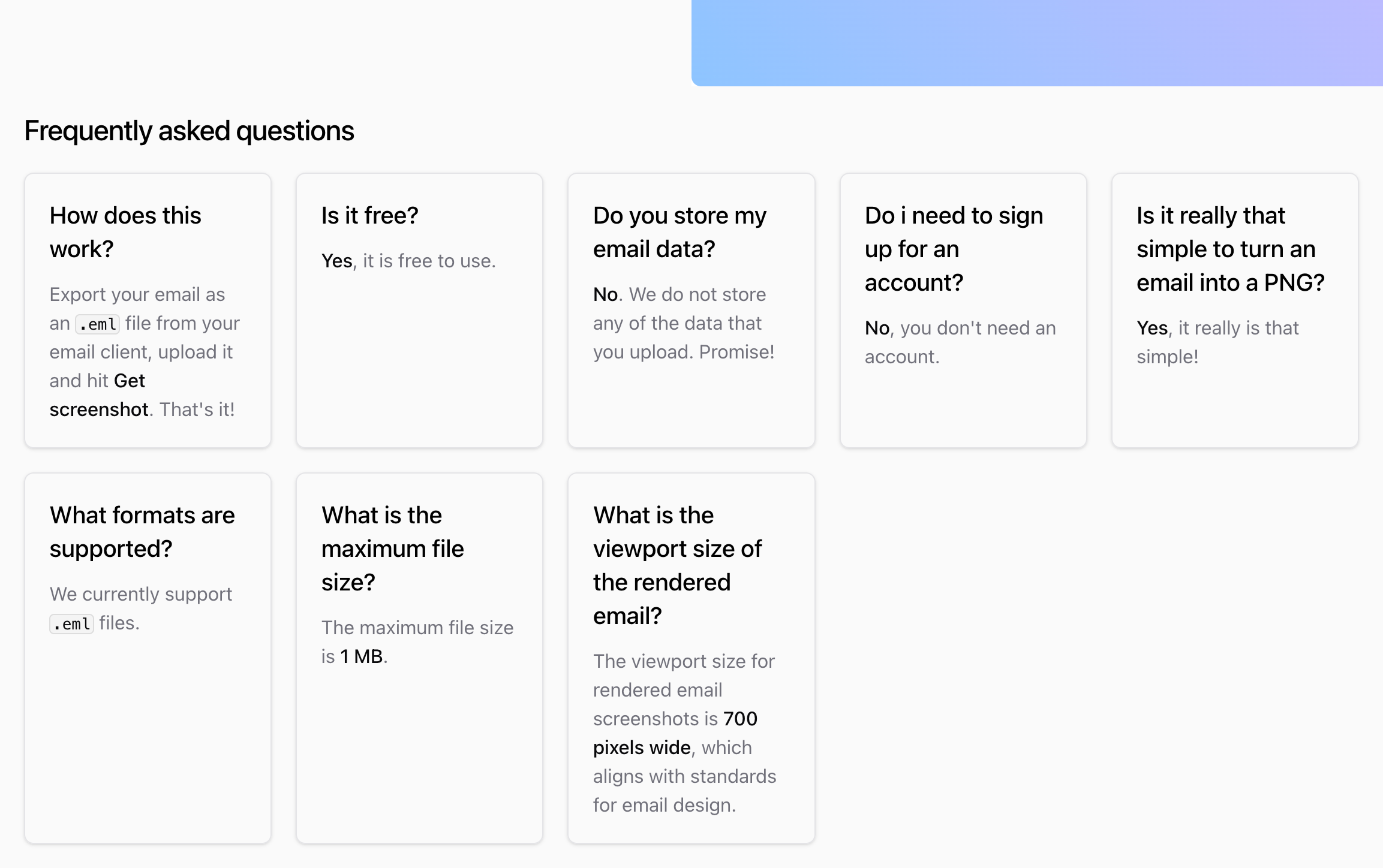Viewport: 1383px width, 868px height.
Task: Click the 'Do you store my email data?' heading
Action: pyautogui.click(x=680, y=232)
